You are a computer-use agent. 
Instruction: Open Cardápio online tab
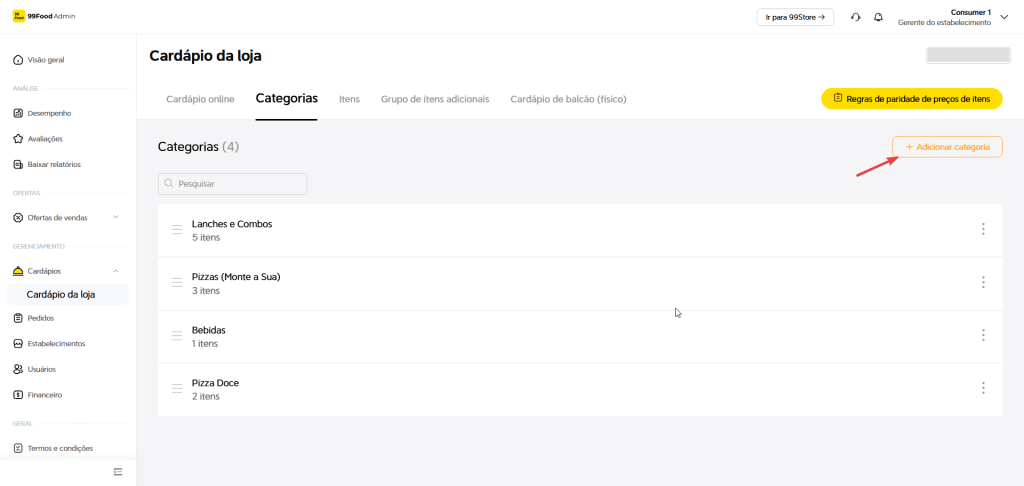click(x=200, y=99)
